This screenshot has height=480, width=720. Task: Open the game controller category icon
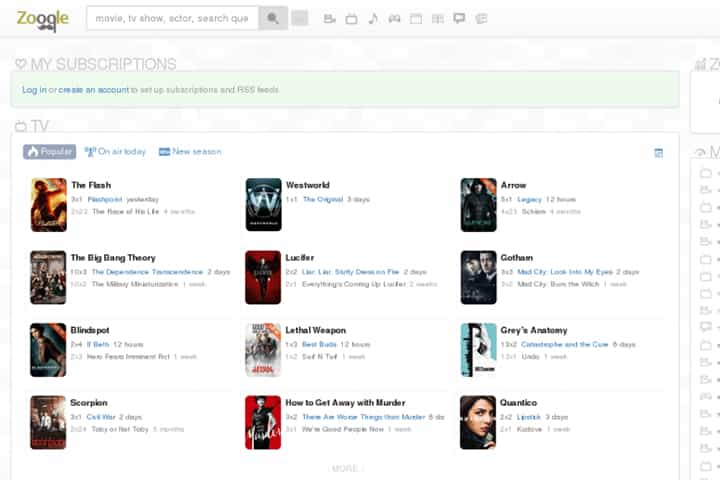394,19
